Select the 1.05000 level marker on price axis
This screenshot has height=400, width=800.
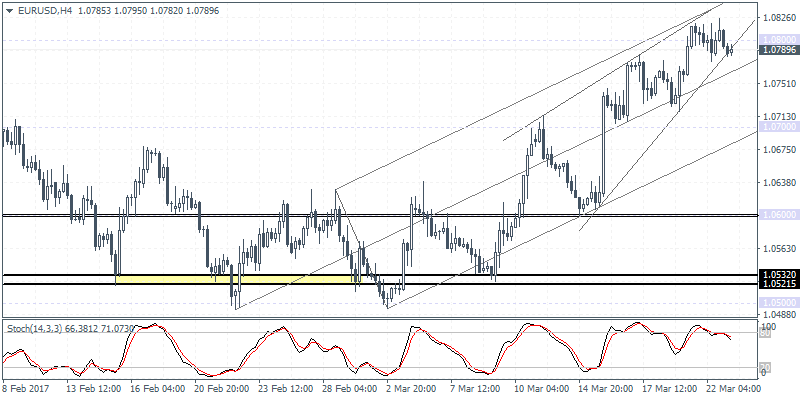[777, 302]
